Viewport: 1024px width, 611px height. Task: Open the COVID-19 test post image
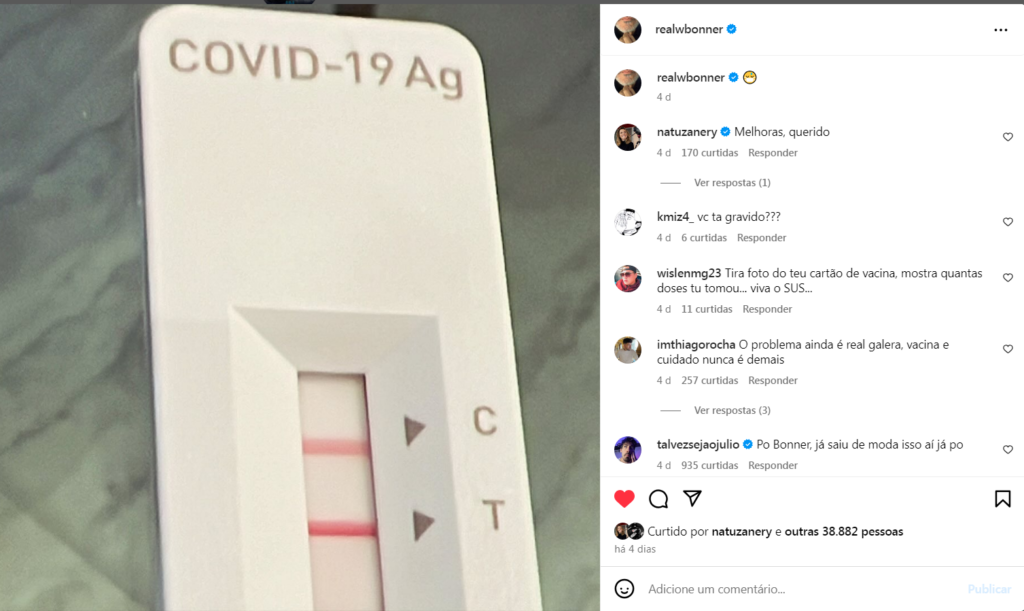coord(300,307)
